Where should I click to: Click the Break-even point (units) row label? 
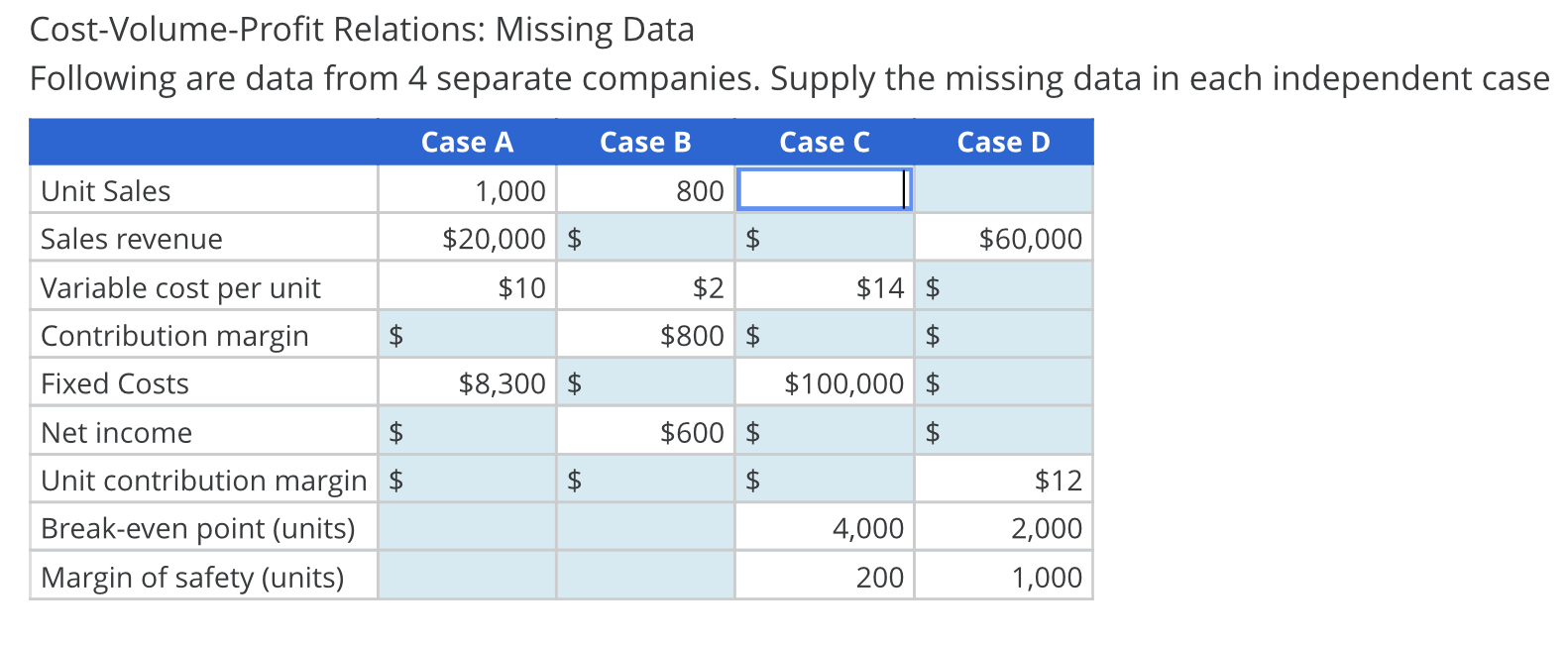pyautogui.click(x=197, y=527)
